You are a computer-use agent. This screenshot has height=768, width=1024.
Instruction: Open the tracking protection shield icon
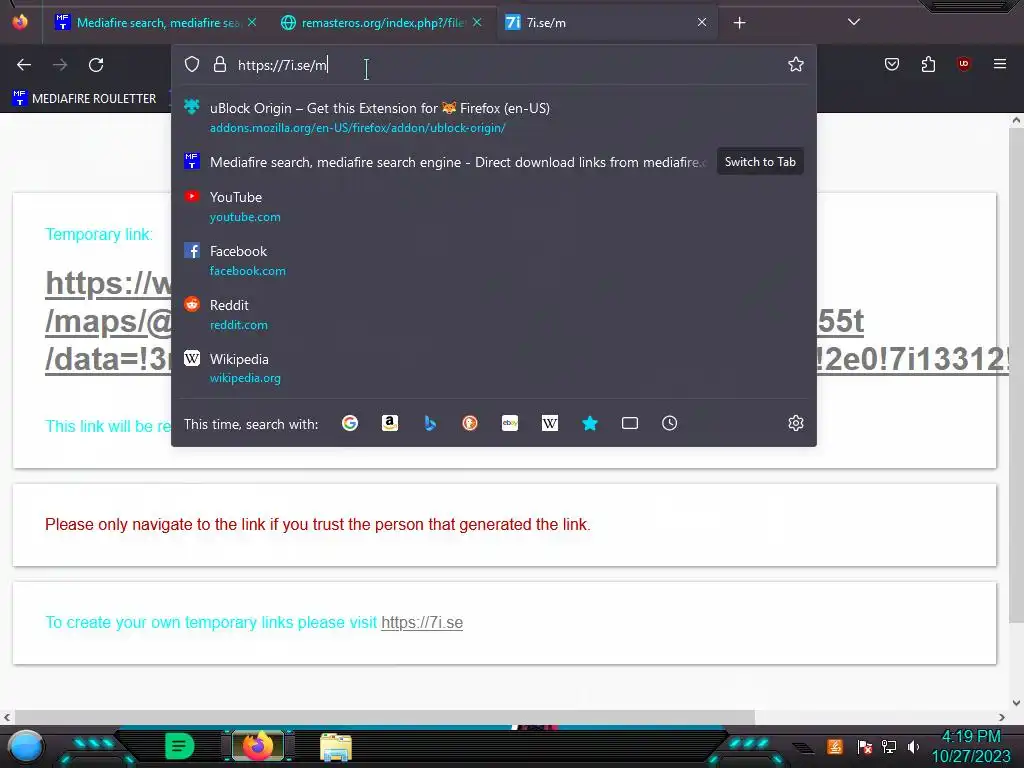click(191, 64)
